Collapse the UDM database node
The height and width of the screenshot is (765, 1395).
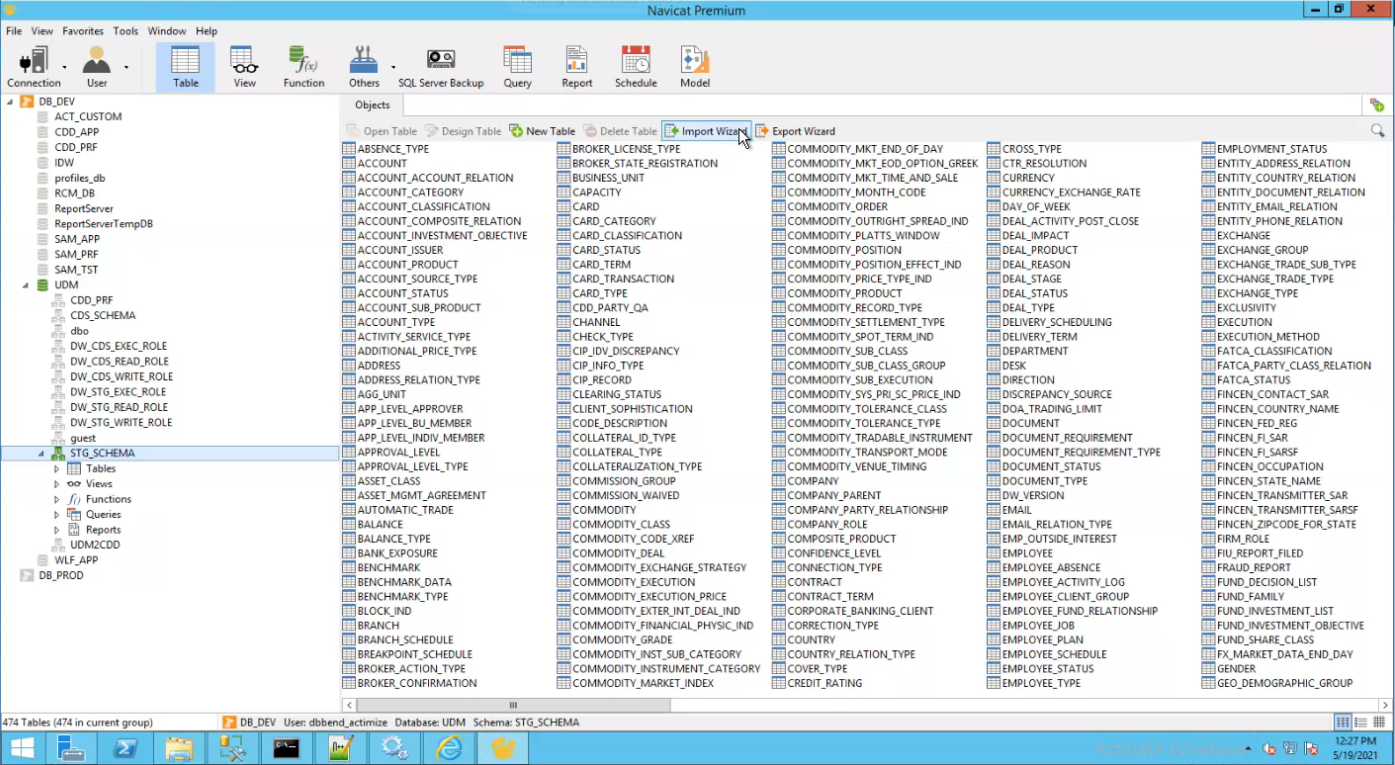coord(26,285)
